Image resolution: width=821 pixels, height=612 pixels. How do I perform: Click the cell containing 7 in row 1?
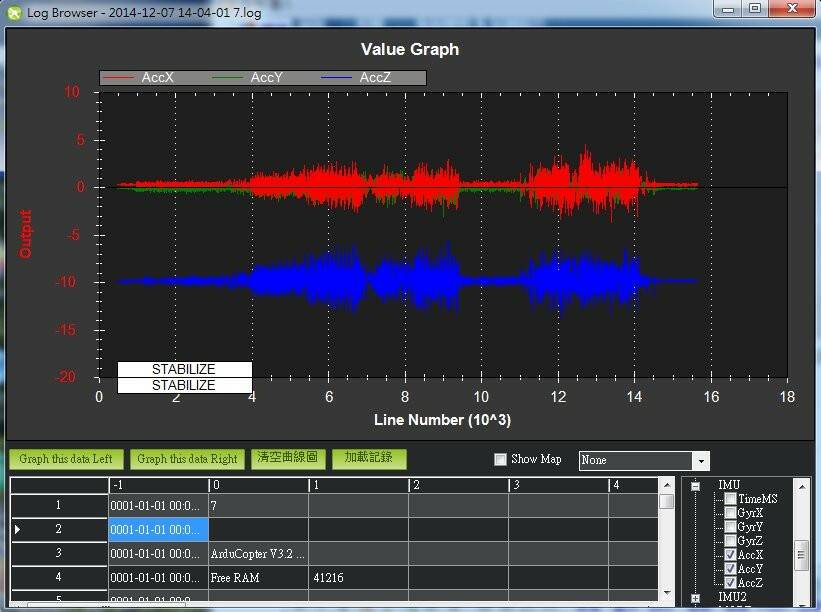coord(259,506)
